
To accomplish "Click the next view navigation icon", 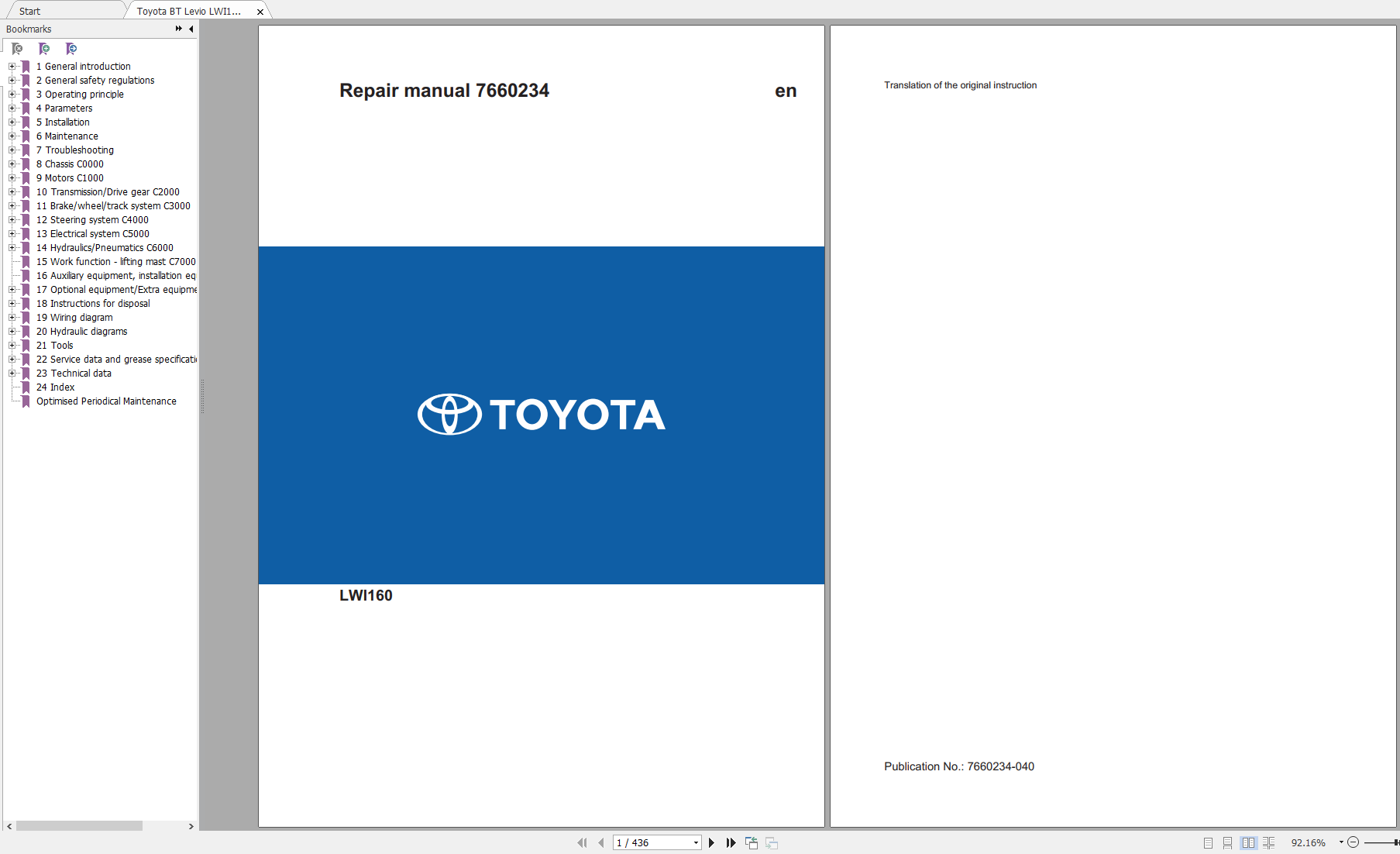I will pyautogui.click(x=772, y=842).
